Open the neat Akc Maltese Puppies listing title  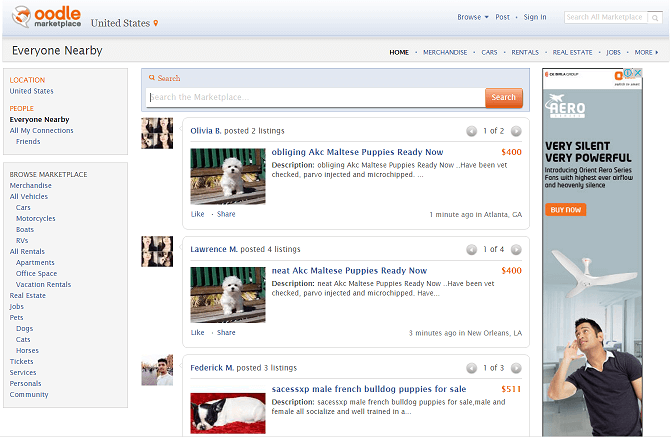tap(349, 271)
